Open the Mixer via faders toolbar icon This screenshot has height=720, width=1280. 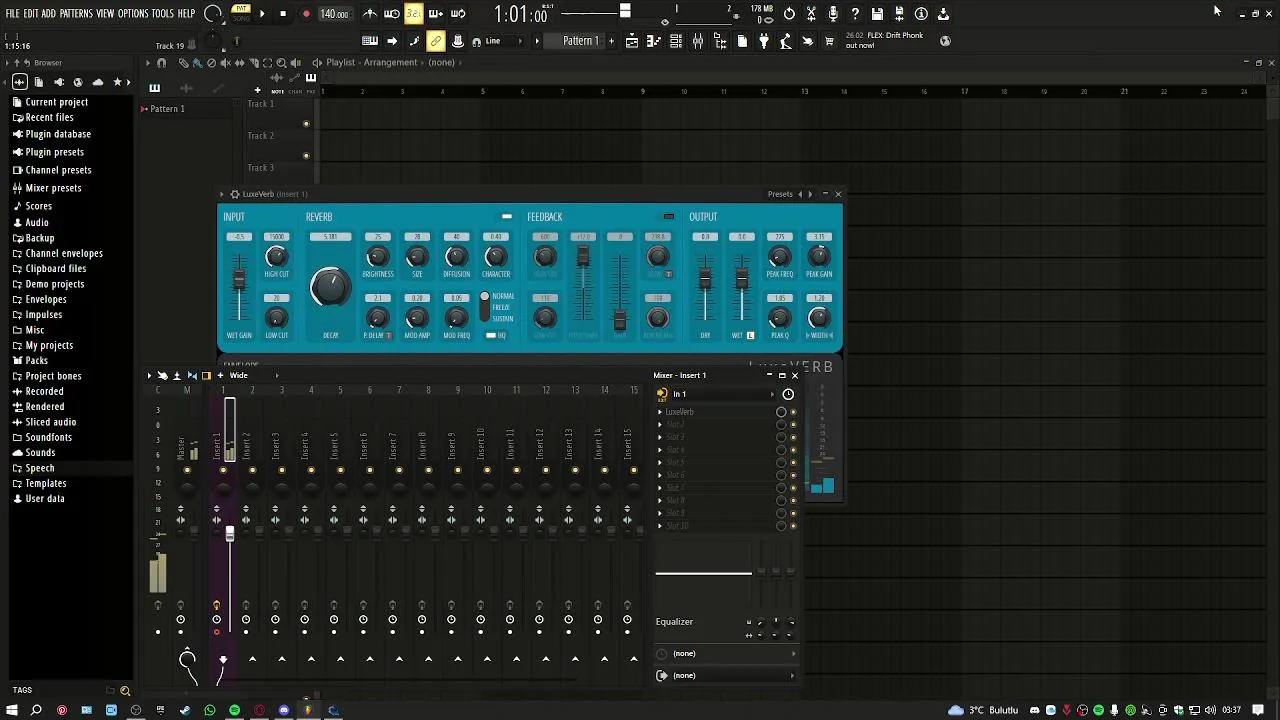coord(697,41)
